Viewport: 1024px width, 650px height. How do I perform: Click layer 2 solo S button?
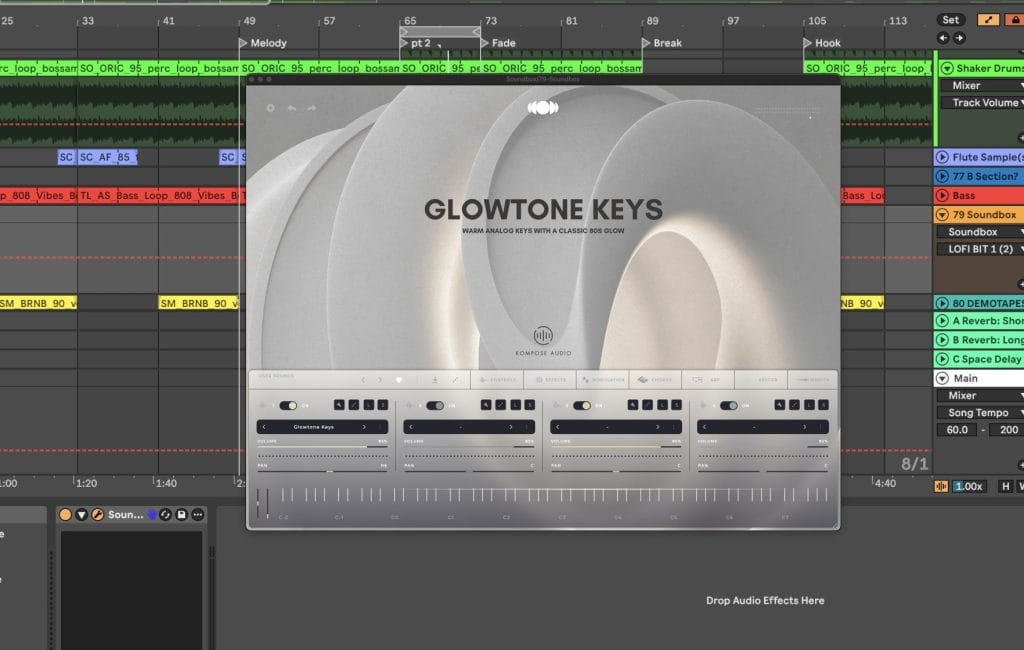(530, 405)
